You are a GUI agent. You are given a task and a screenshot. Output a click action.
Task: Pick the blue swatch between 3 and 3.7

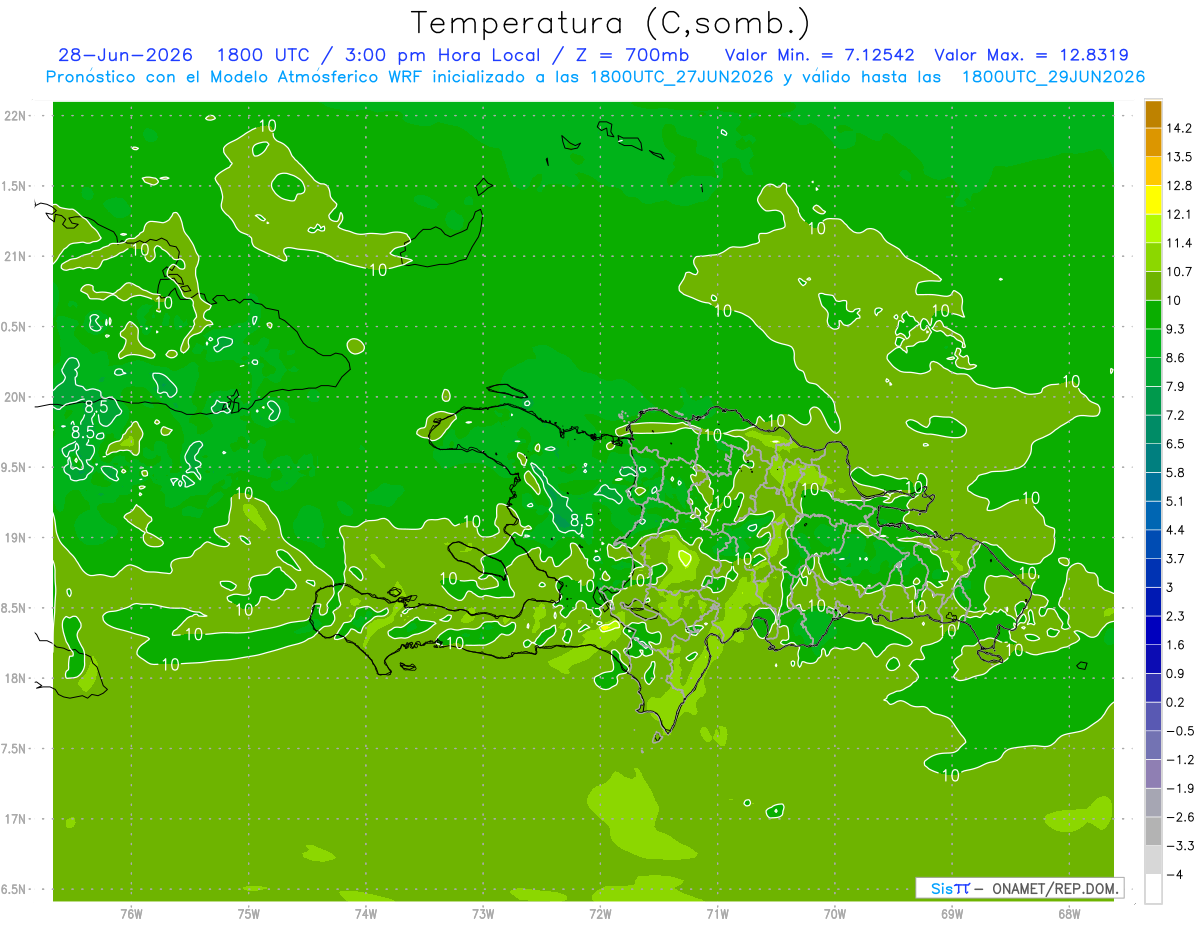tap(1153, 573)
